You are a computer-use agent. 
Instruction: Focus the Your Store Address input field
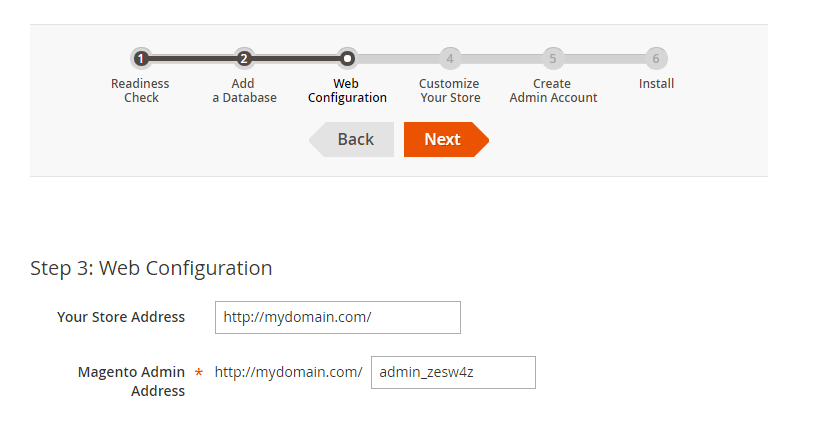tap(337, 317)
